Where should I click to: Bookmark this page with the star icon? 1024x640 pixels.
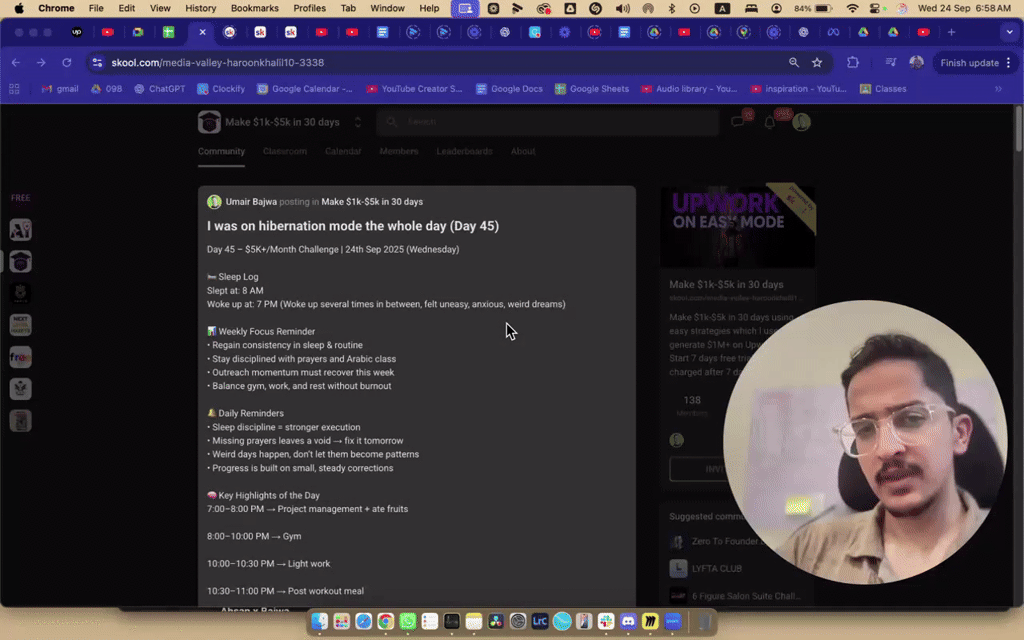coord(817,63)
